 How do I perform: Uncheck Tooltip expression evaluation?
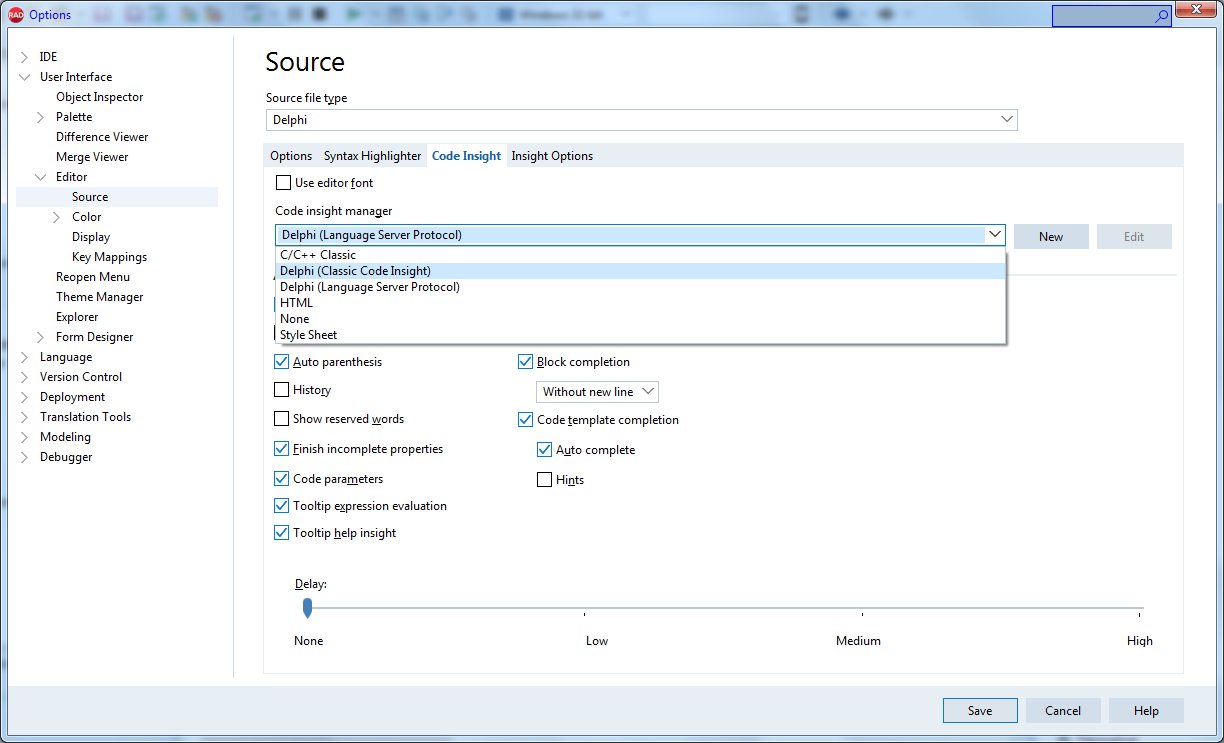click(x=282, y=506)
